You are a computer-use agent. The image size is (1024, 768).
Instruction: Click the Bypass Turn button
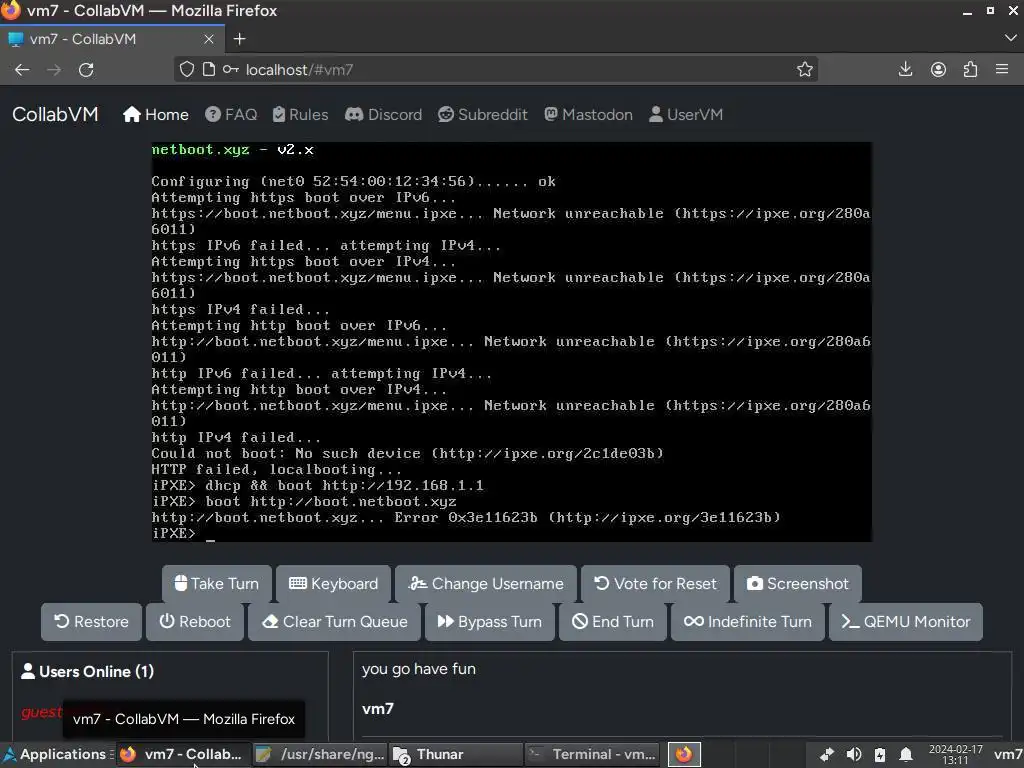tap(490, 622)
